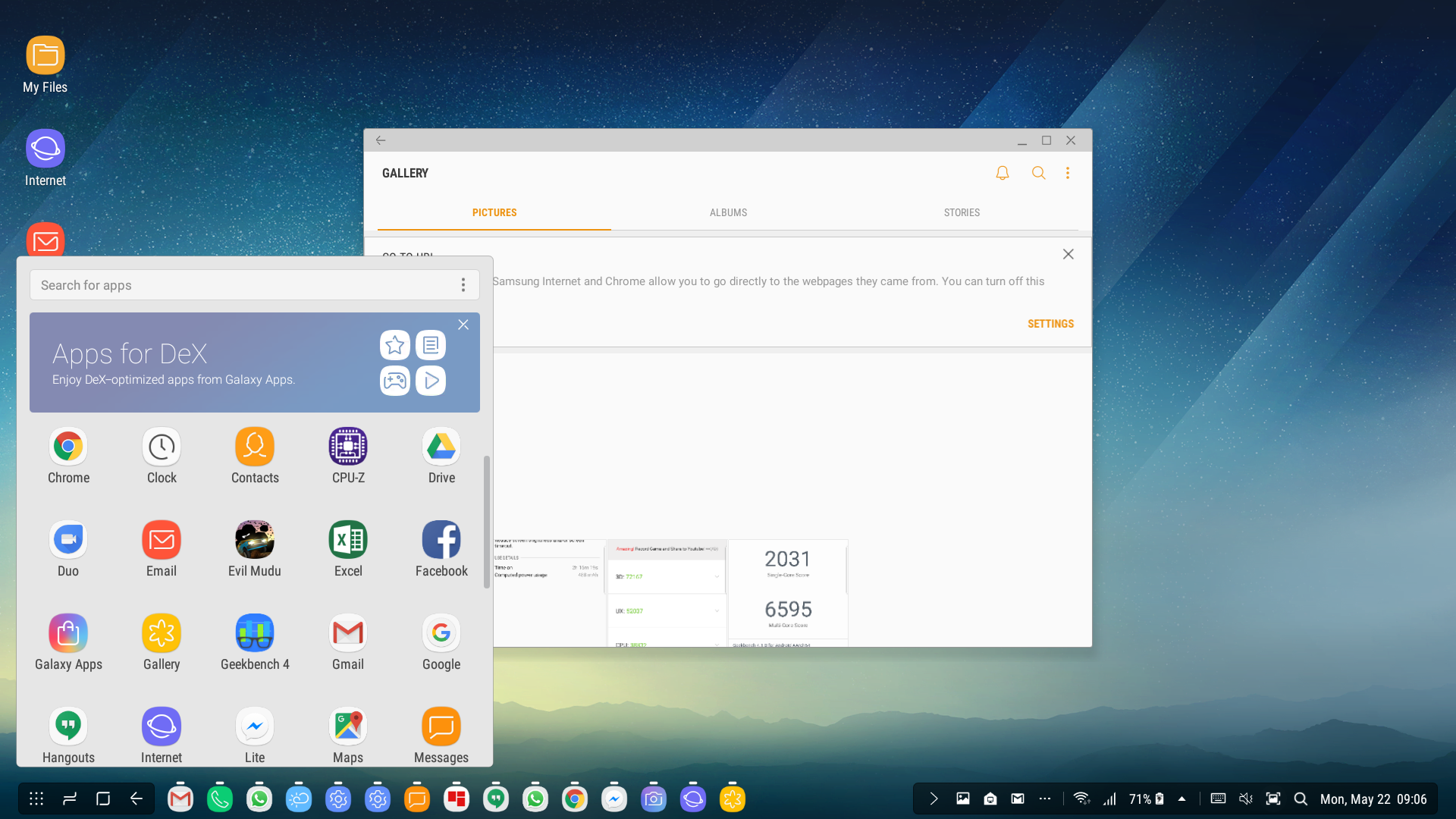1456x819 pixels.
Task: Launch the Evil Mudu game
Action: click(x=255, y=548)
